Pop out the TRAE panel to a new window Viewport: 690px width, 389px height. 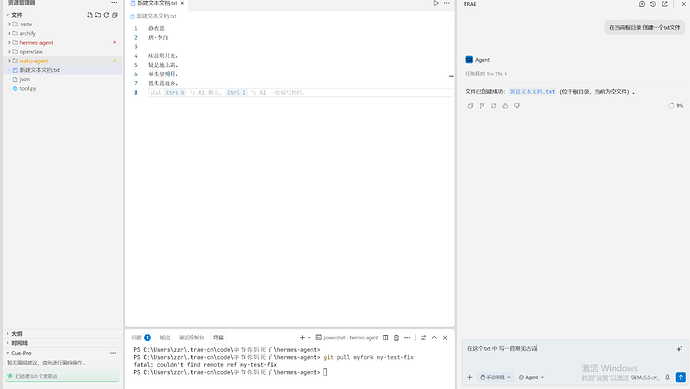pos(664,4)
